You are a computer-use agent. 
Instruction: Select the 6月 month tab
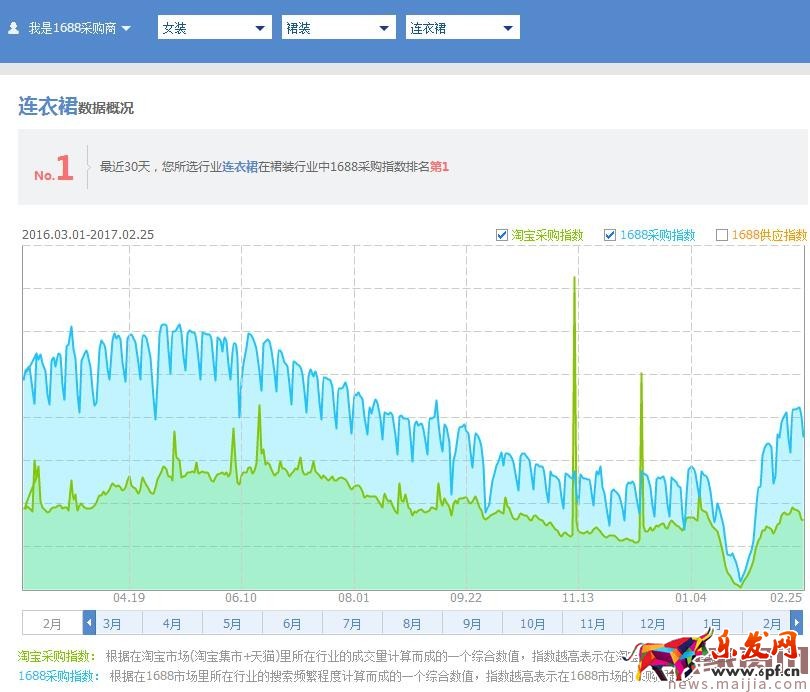[292, 622]
